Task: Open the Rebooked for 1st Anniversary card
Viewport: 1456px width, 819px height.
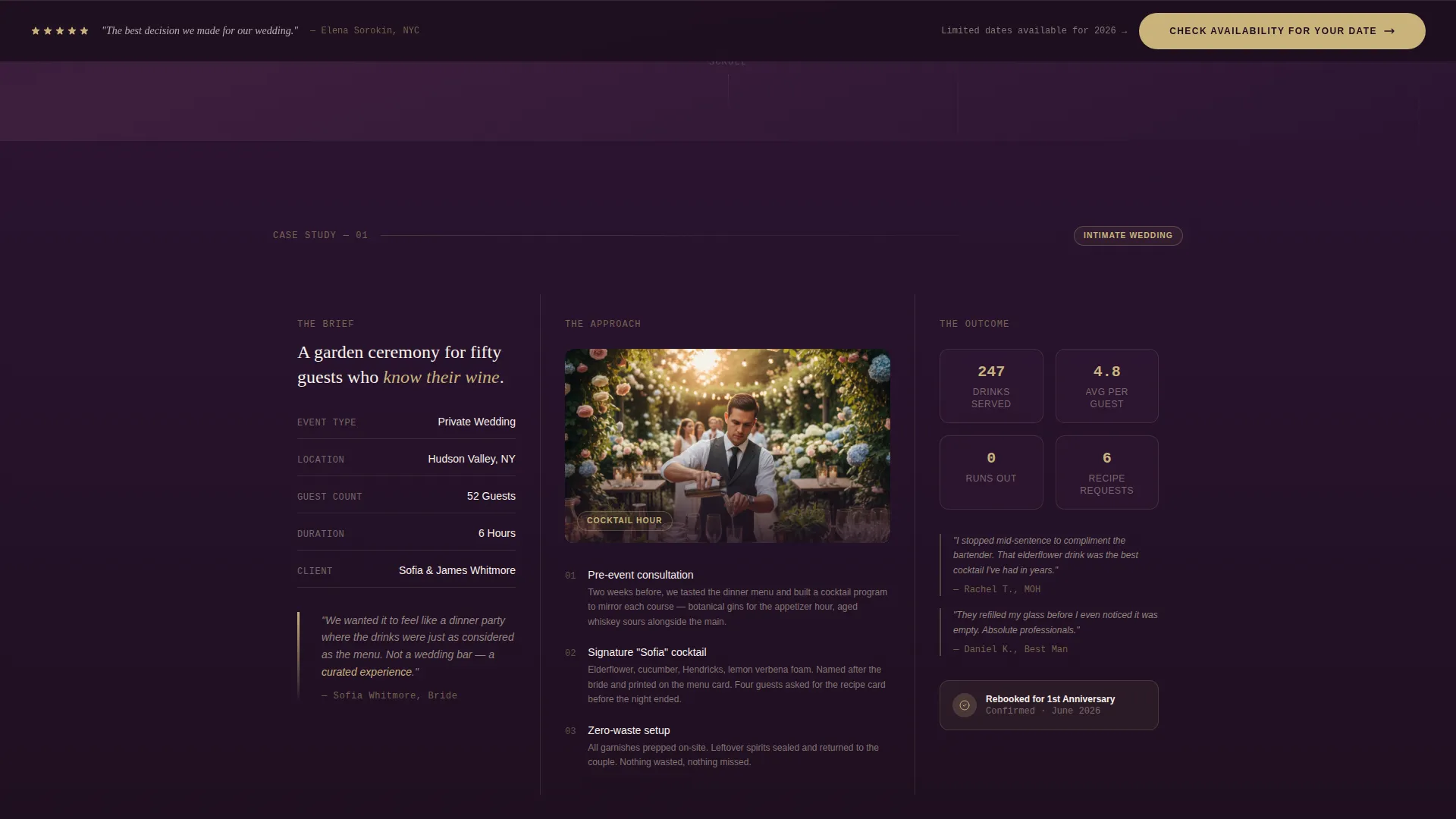Action: pos(1049,705)
